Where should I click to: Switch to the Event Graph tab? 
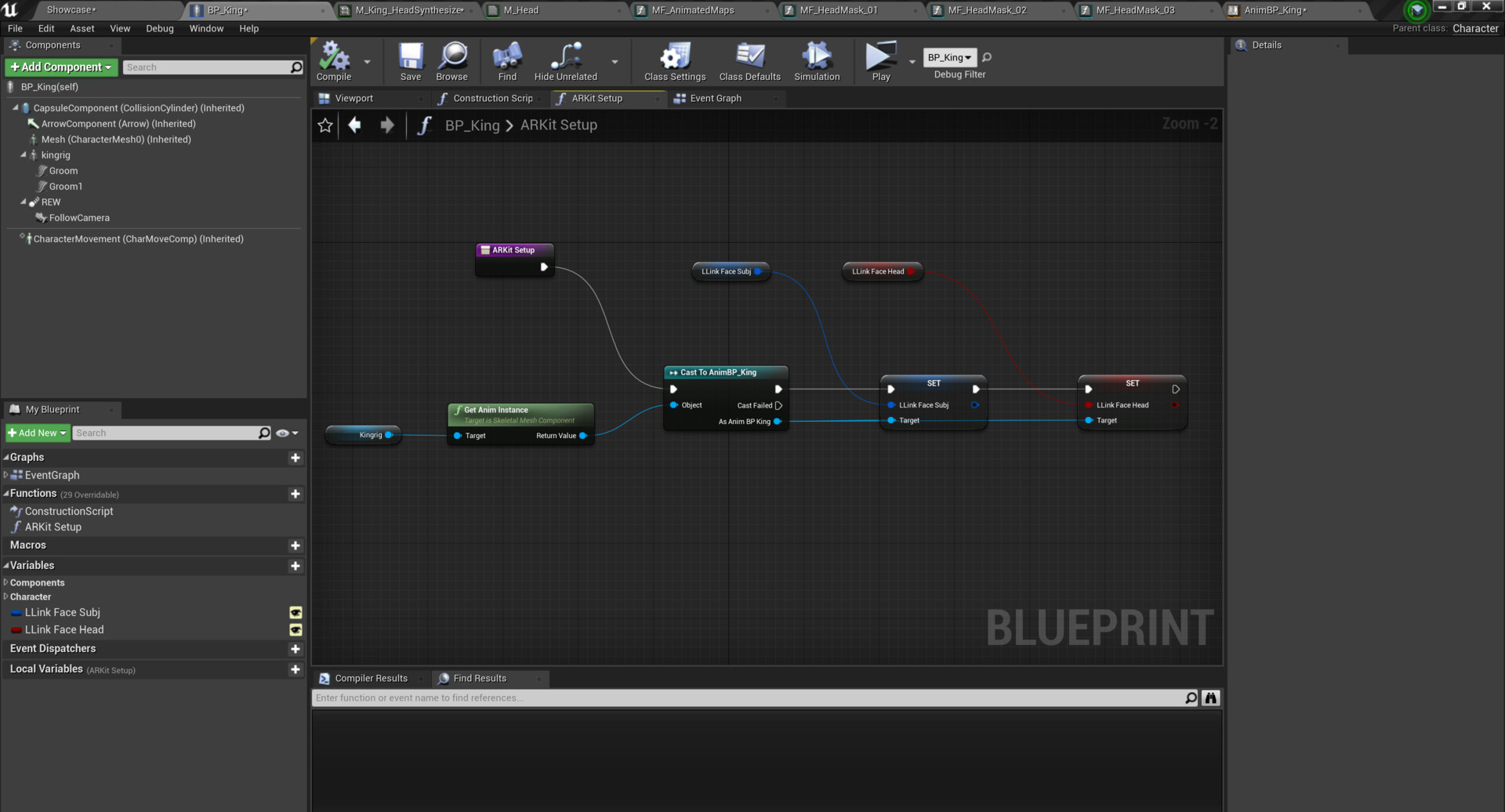(x=715, y=98)
